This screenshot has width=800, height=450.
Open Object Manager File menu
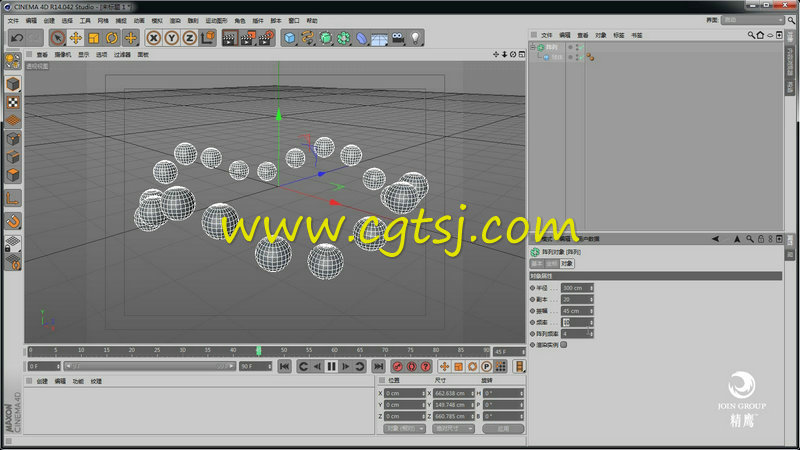[x=546, y=35]
